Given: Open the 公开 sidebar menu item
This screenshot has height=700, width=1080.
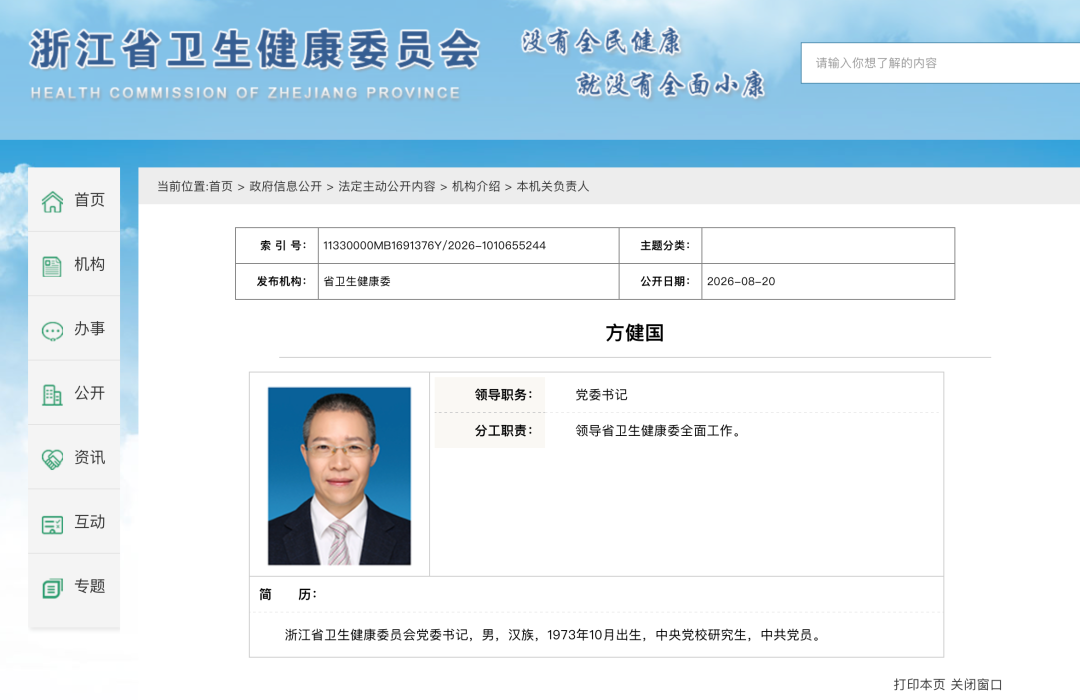Looking at the screenshot, I should [x=74, y=393].
